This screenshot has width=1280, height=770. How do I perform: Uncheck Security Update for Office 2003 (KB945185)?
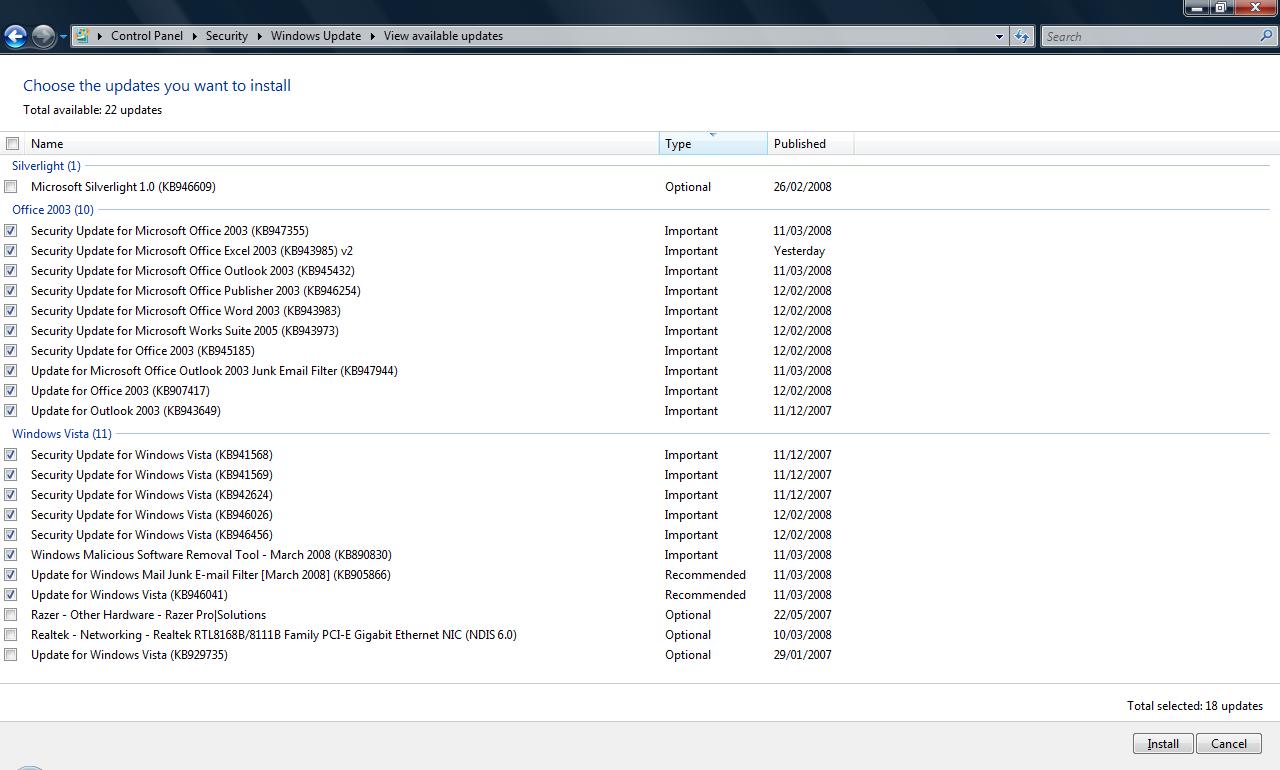click(11, 351)
